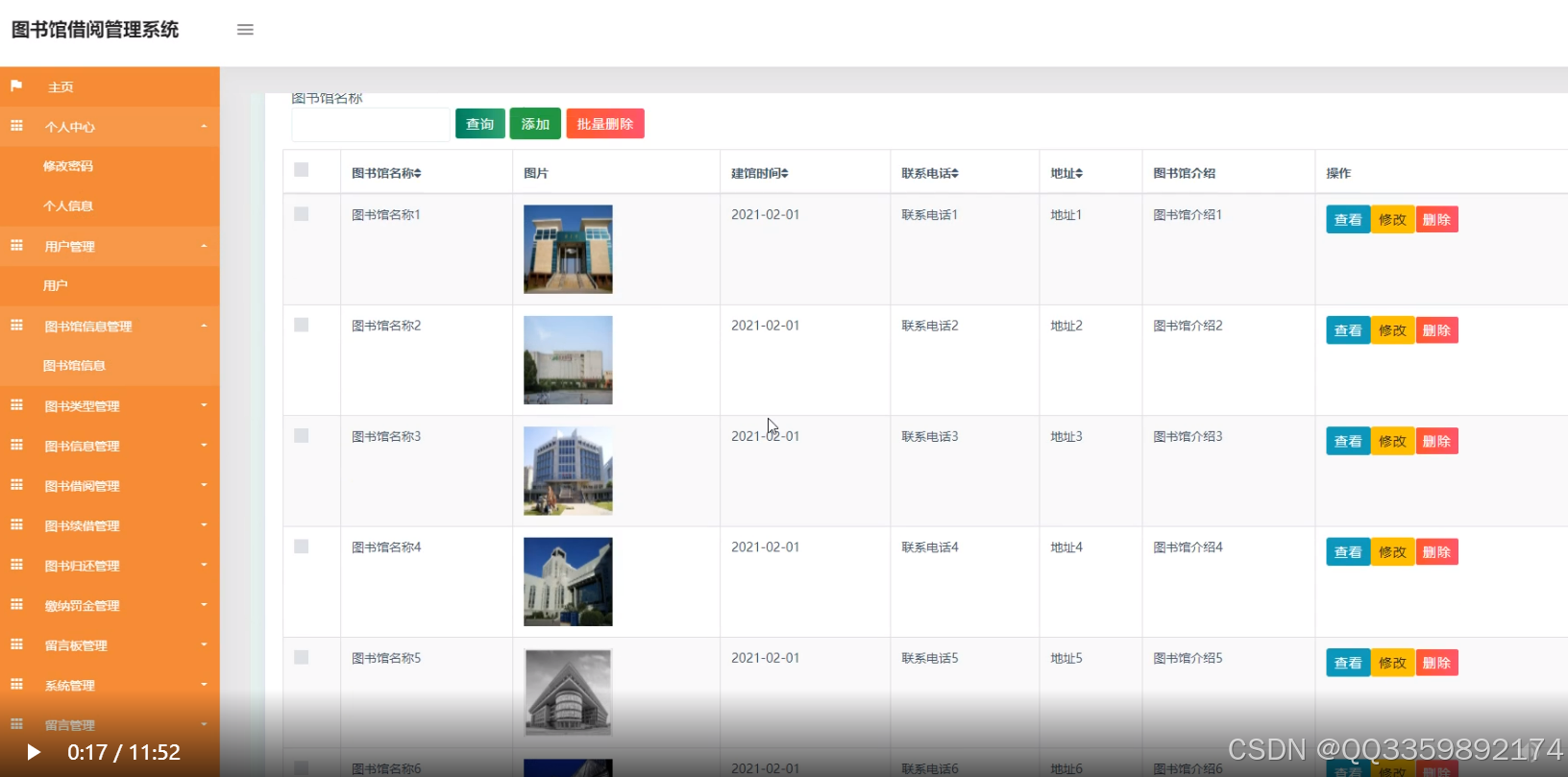
Task: Collapse the 图书馆信息管理 menu arrow
Action: click(204, 327)
